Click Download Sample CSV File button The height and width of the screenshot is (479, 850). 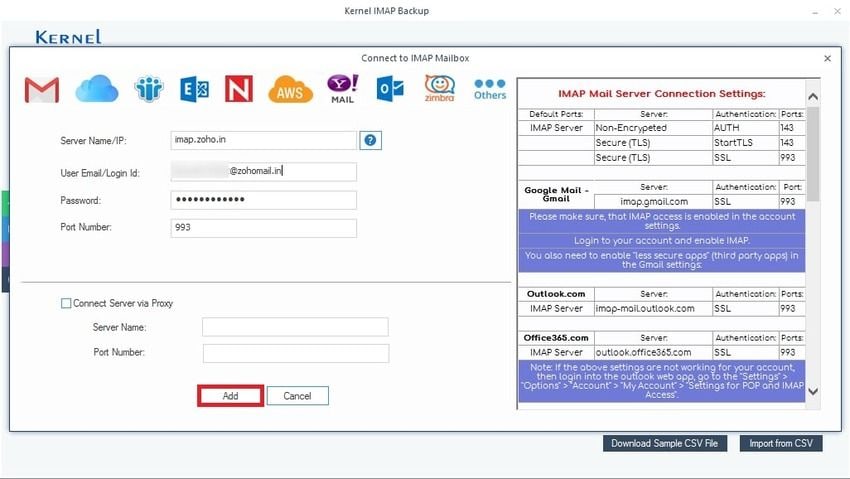(665, 443)
